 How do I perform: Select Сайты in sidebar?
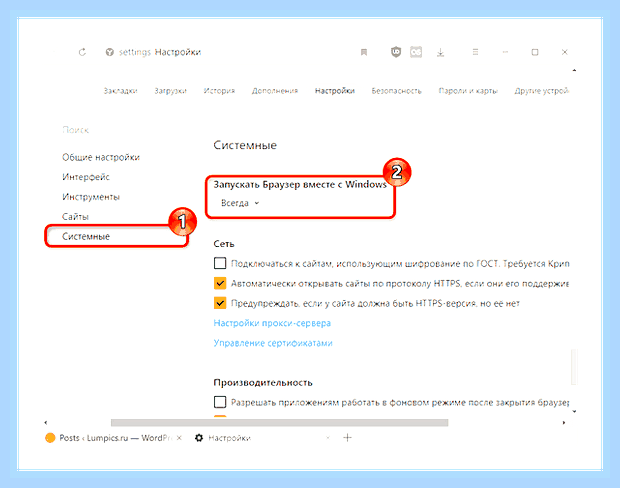coord(75,217)
